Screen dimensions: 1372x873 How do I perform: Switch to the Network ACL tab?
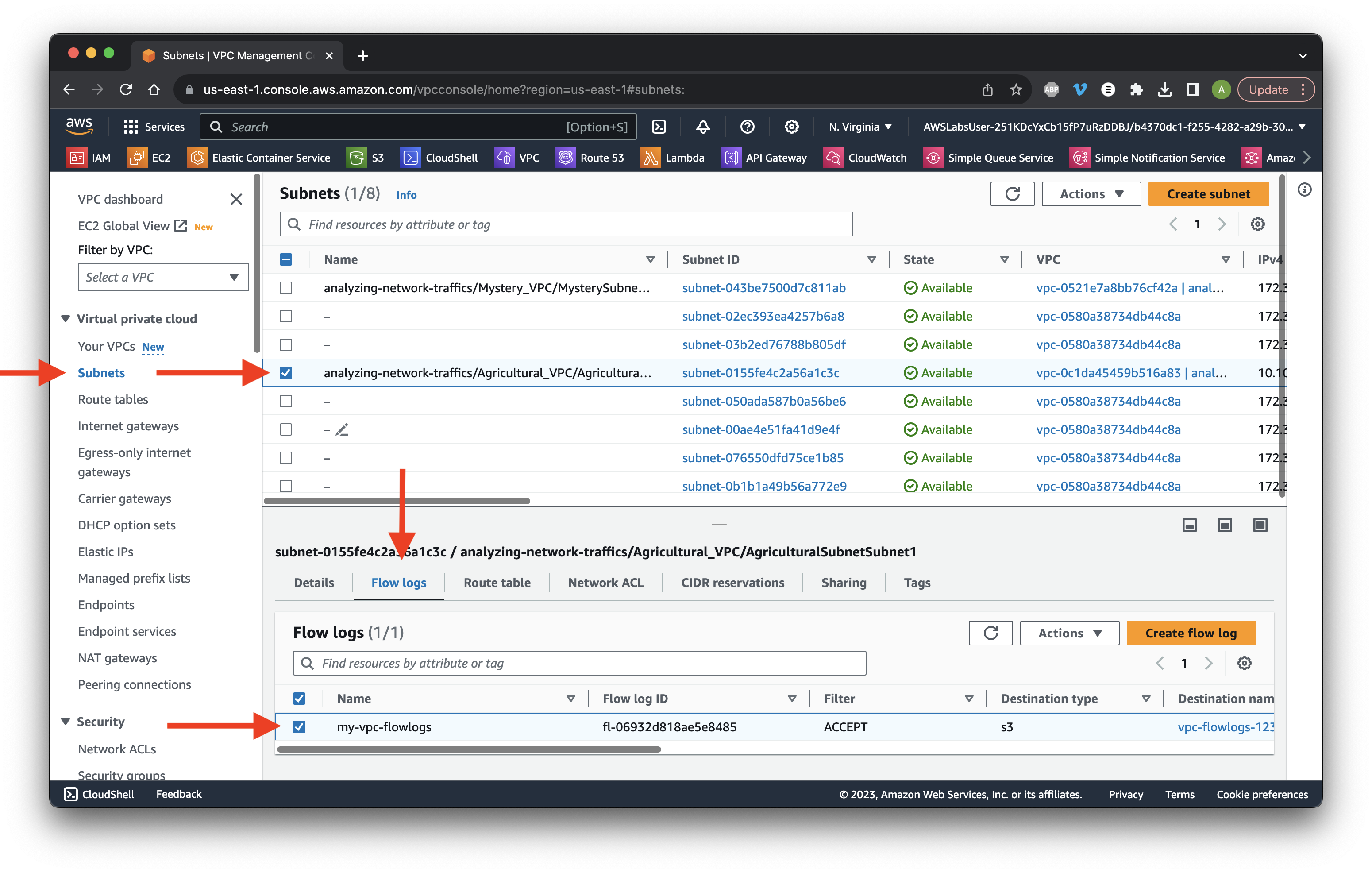click(605, 583)
